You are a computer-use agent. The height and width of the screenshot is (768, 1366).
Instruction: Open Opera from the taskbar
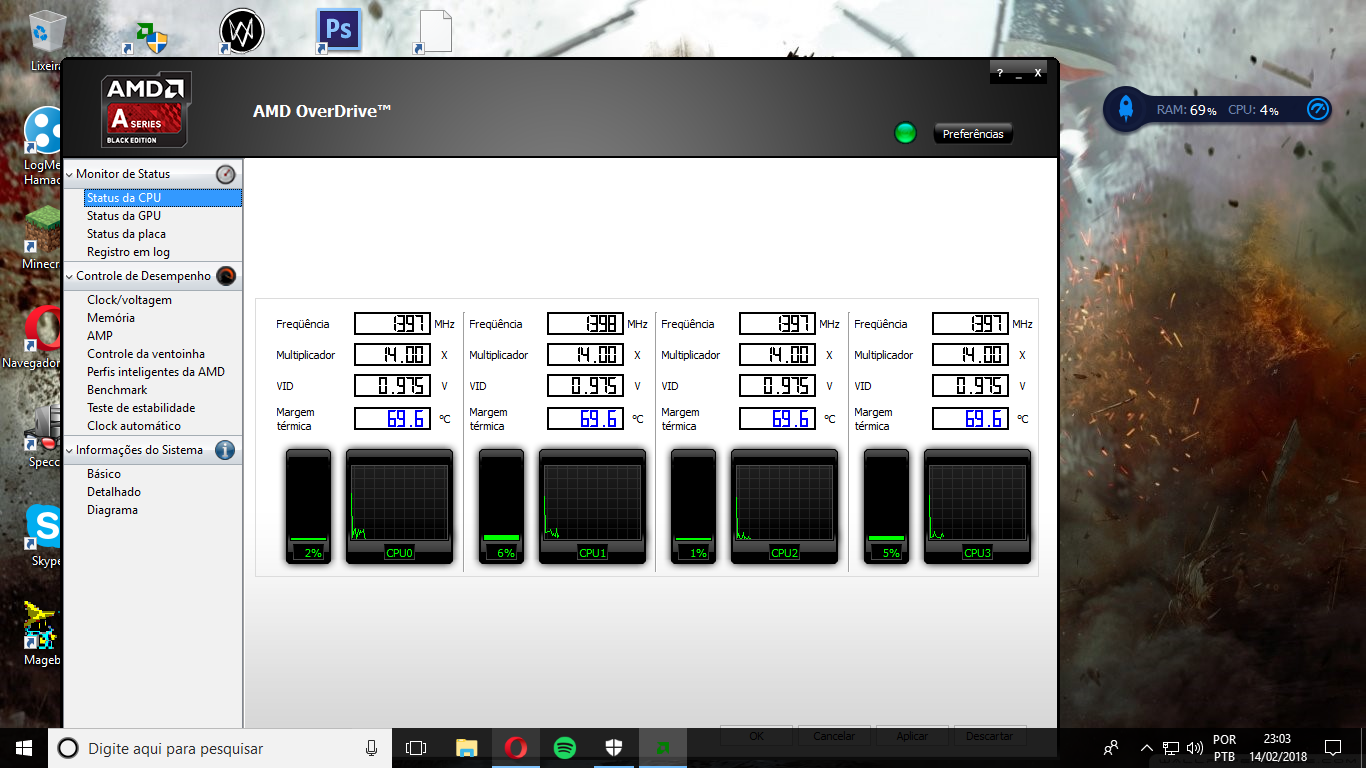click(516, 748)
